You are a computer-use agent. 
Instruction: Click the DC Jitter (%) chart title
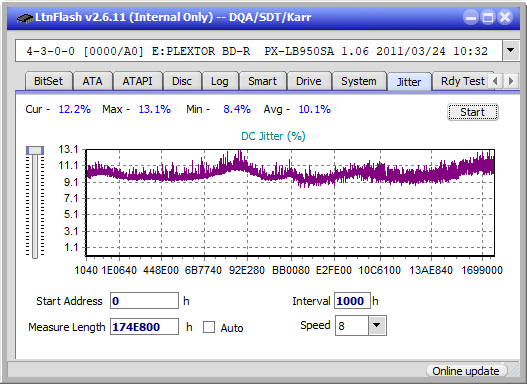tap(273, 136)
